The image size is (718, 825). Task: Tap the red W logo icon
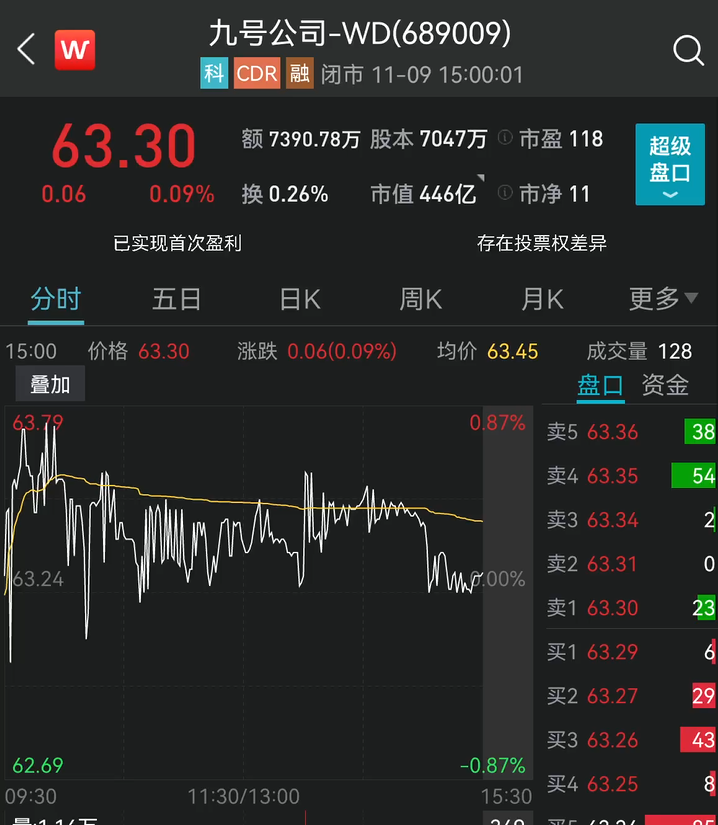(x=75, y=50)
